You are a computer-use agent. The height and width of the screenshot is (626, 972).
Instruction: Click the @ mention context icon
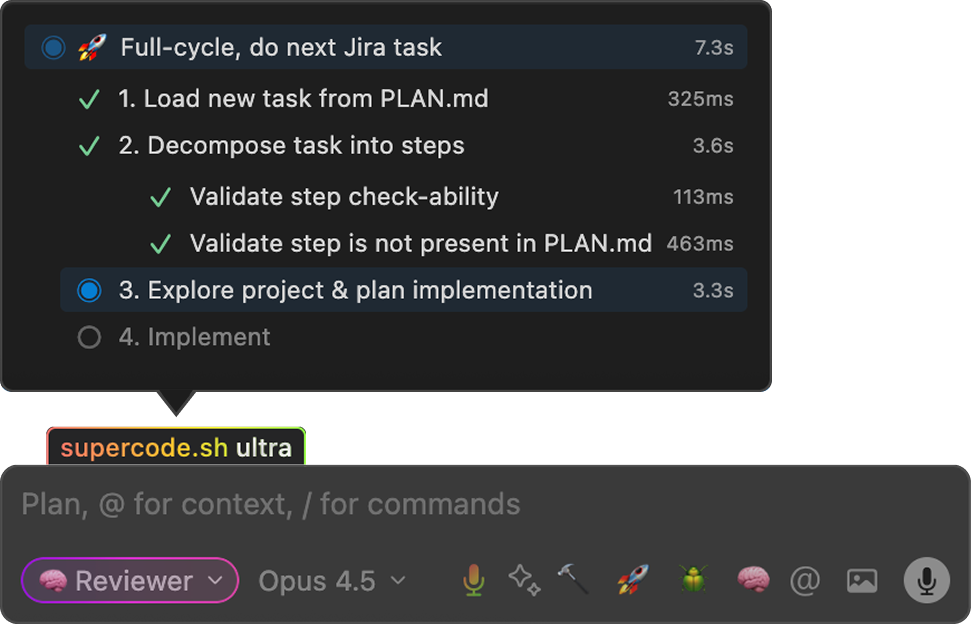(805, 580)
